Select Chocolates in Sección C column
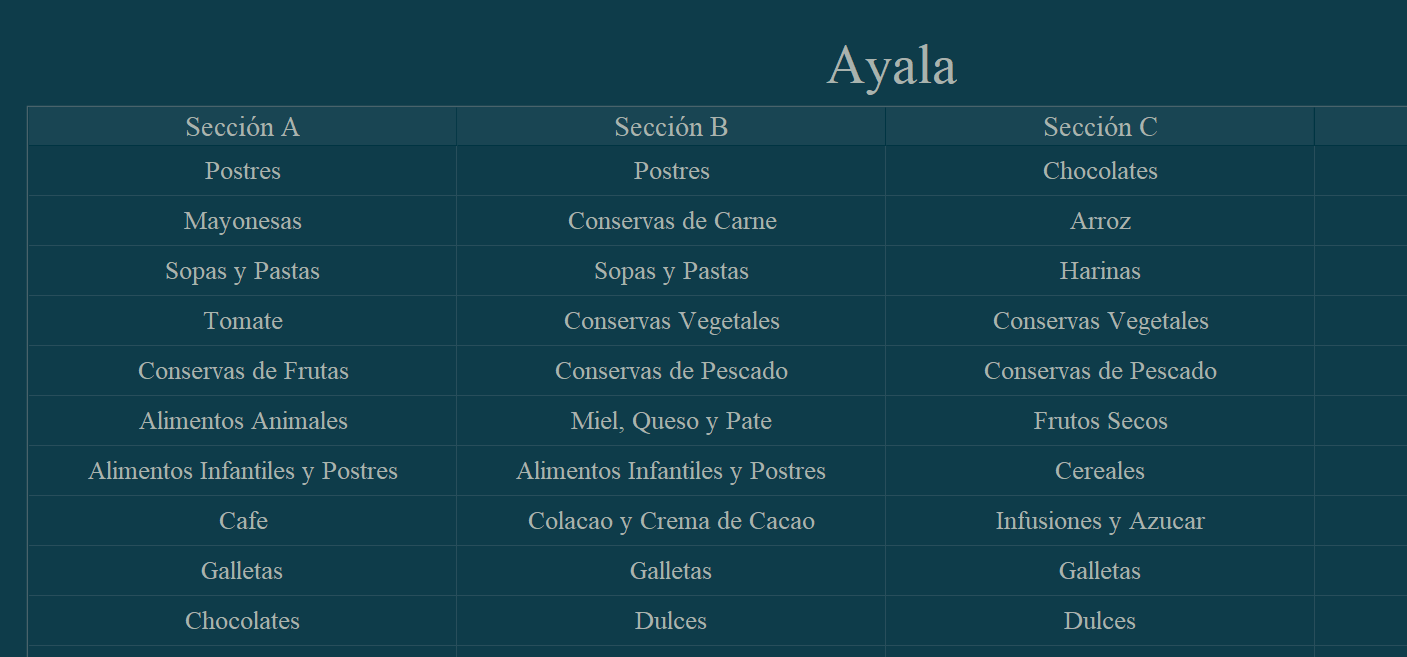Image resolution: width=1407 pixels, height=657 pixels. coord(1100,171)
